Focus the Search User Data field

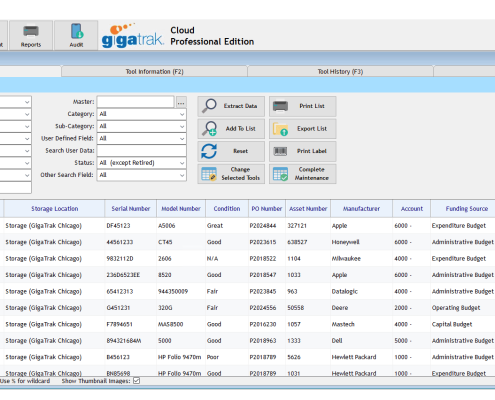pyautogui.click(x=142, y=151)
